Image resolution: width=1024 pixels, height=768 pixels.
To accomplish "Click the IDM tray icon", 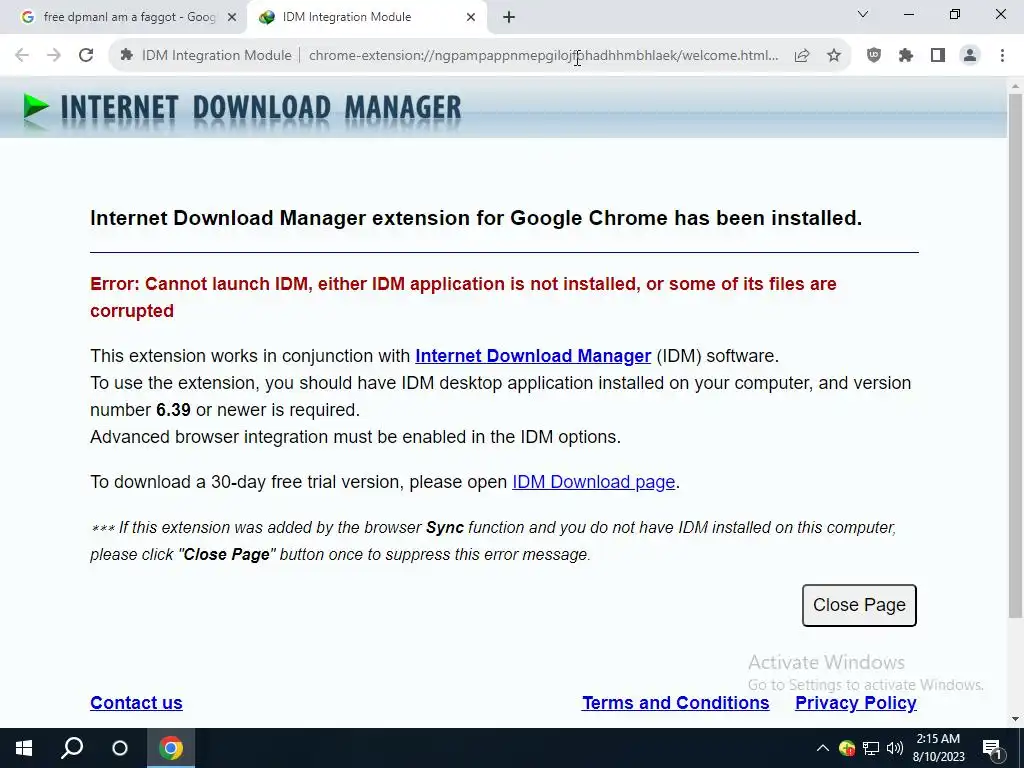I will point(847,748).
